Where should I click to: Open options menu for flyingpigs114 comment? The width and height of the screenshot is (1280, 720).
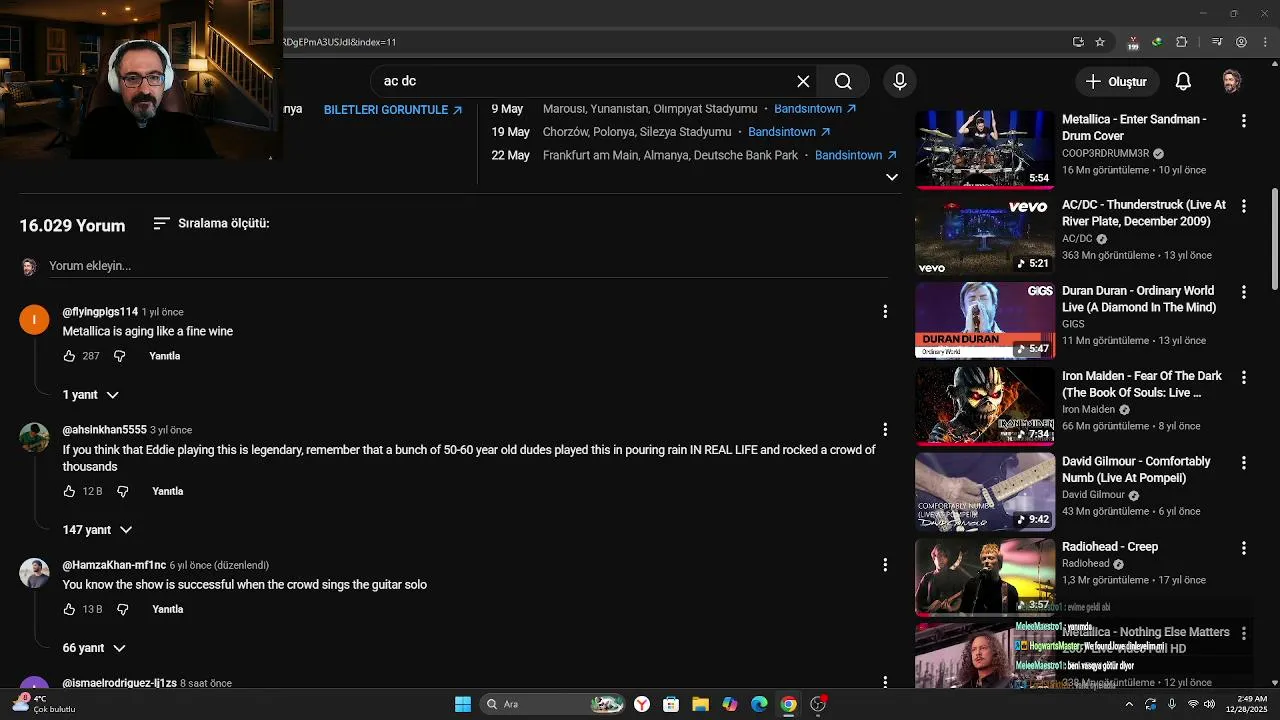(x=885, y=312)
